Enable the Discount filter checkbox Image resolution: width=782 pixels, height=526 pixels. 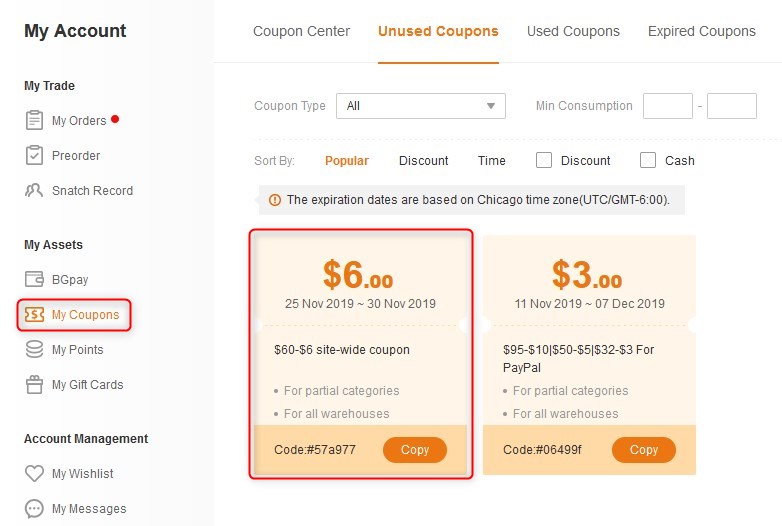click(544, 160)
